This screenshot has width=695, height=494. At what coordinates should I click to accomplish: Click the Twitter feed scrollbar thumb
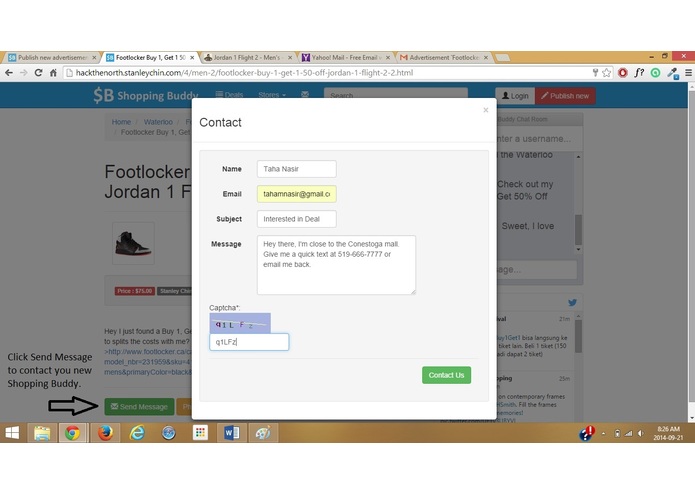click(x=578, y=336)
